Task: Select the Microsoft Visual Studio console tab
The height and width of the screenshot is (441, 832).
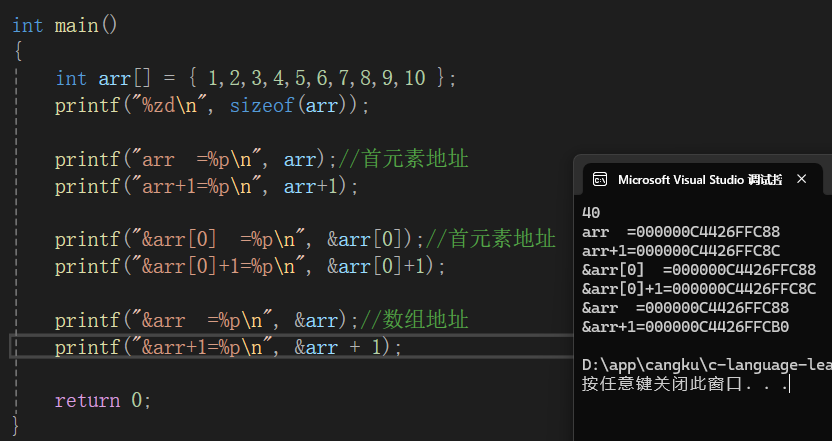Action: point(703,179)
